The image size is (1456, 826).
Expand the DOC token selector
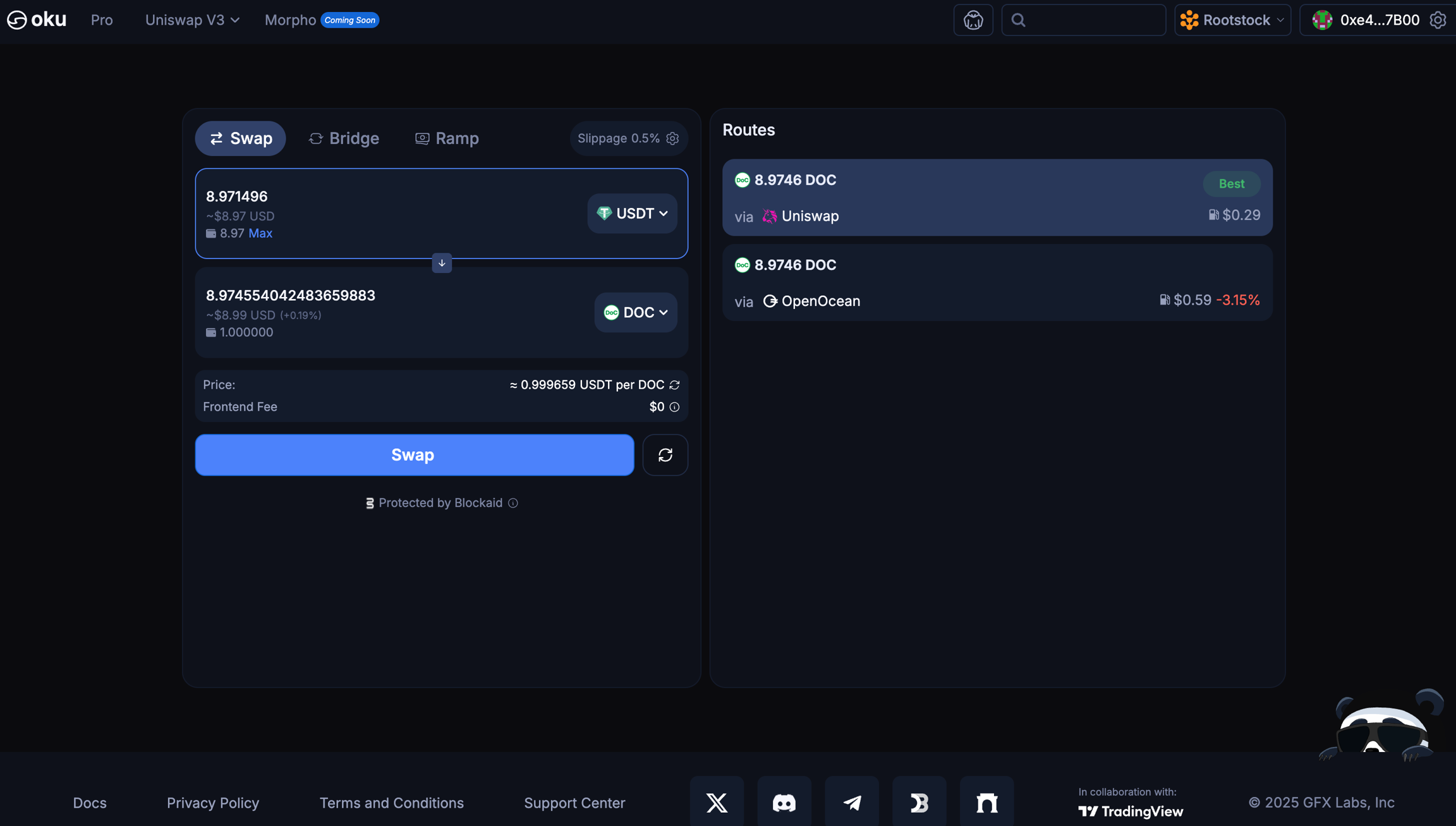[635, 312]
